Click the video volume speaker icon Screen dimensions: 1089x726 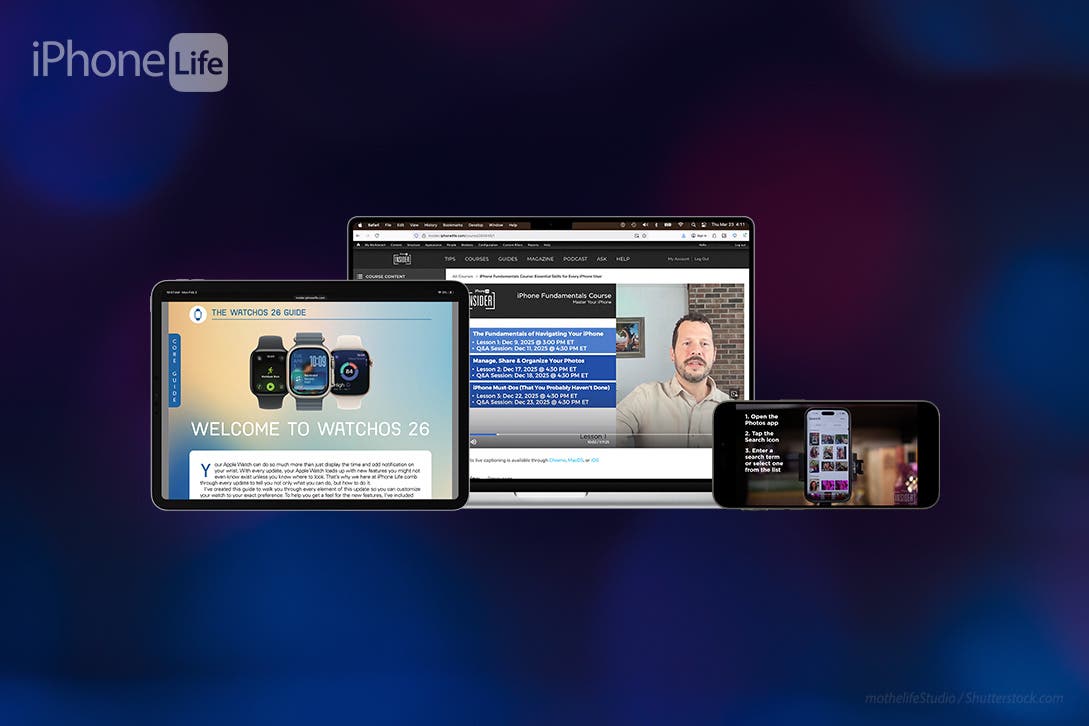(x=473, y=441)
